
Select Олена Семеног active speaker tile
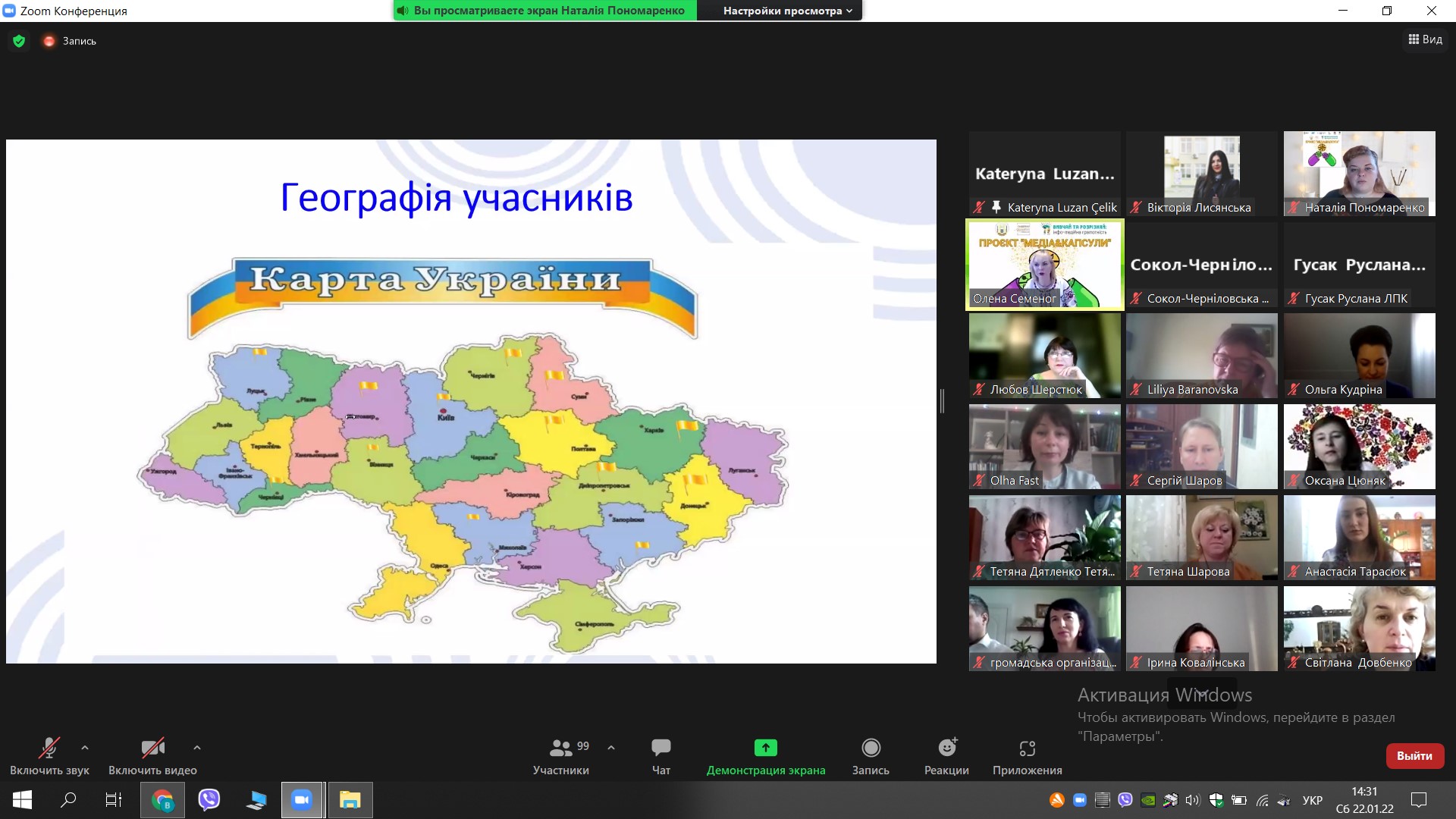pos(1044,265)
